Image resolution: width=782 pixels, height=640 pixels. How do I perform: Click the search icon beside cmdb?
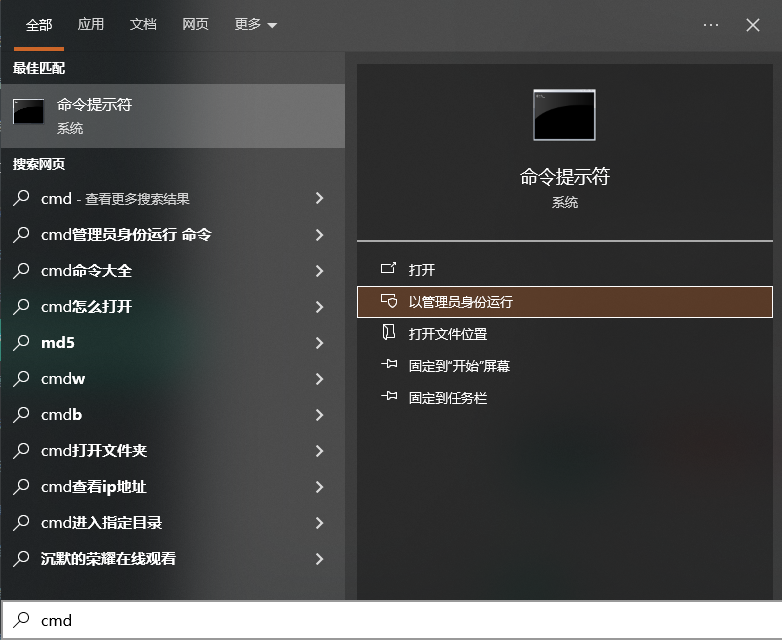21,415
